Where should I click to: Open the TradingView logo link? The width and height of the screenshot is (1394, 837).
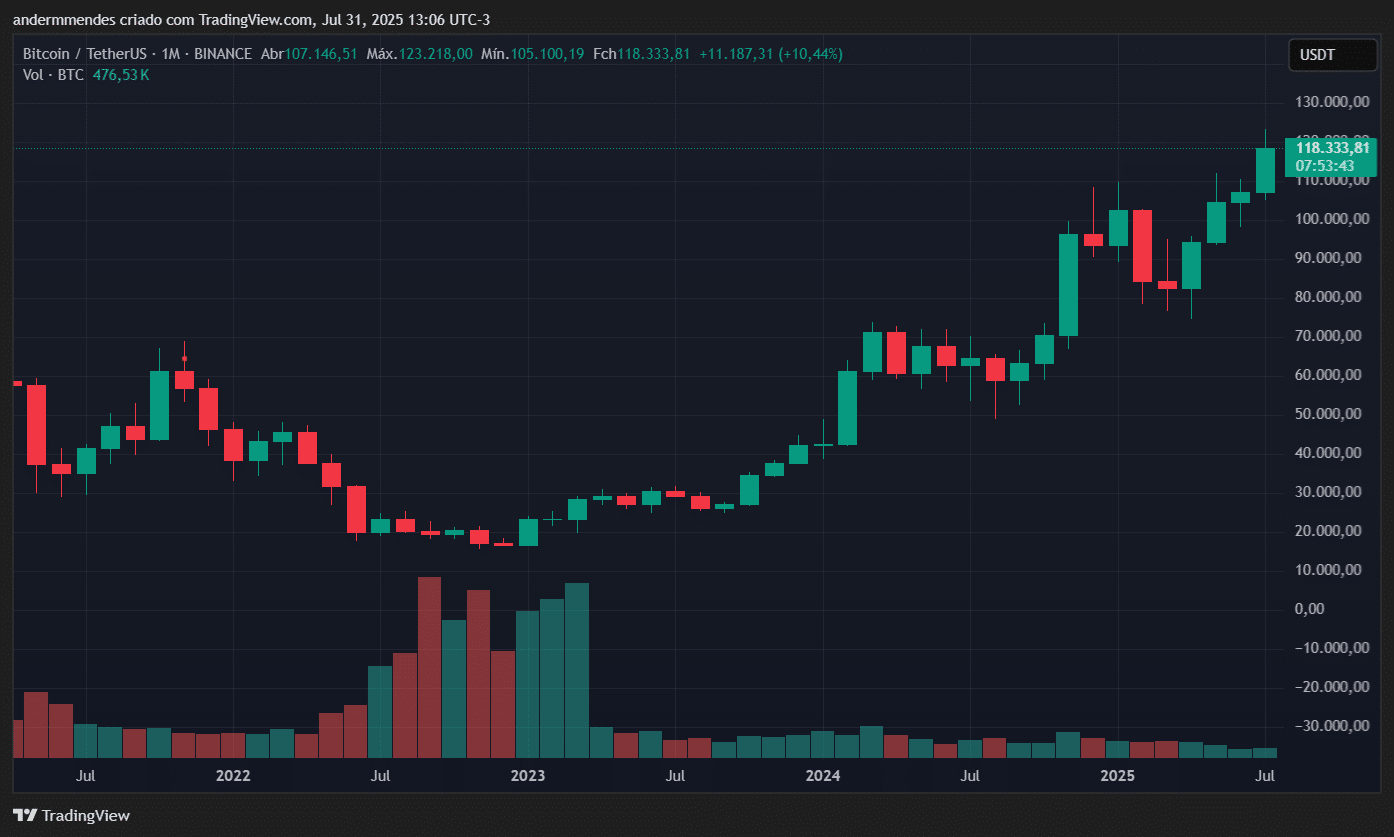click(x=71, y=815)
